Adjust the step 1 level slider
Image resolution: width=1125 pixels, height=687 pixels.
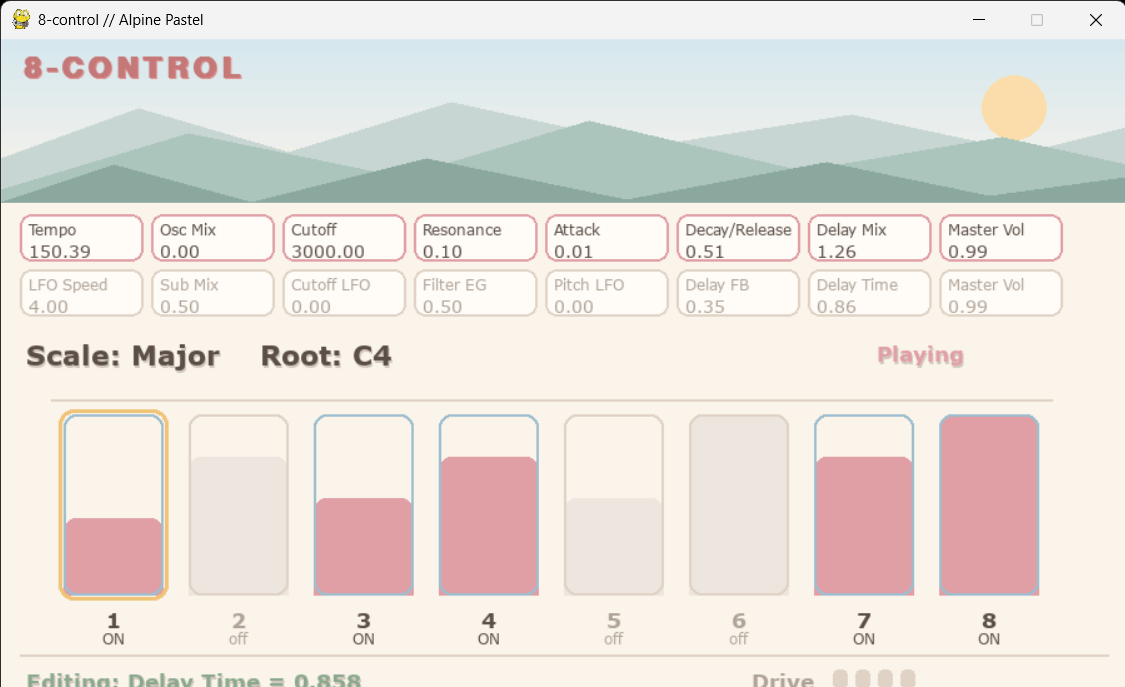pos(113,505)
